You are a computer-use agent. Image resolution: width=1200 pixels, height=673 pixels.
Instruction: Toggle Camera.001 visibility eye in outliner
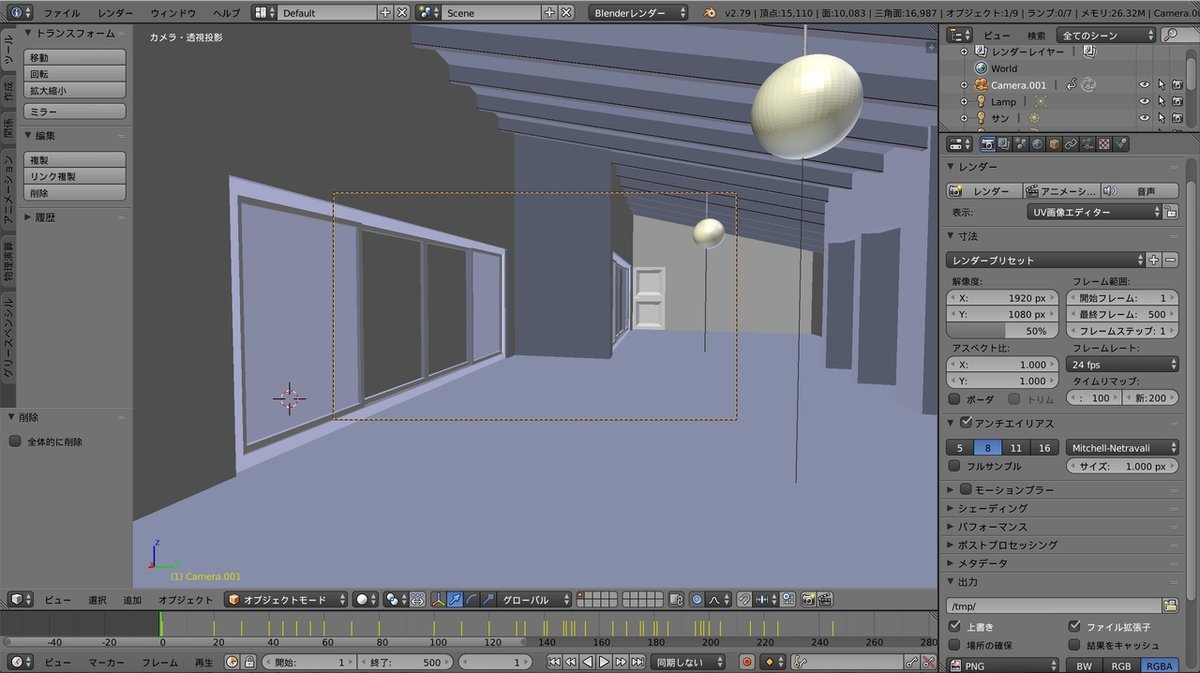[x=1144, y=85]
